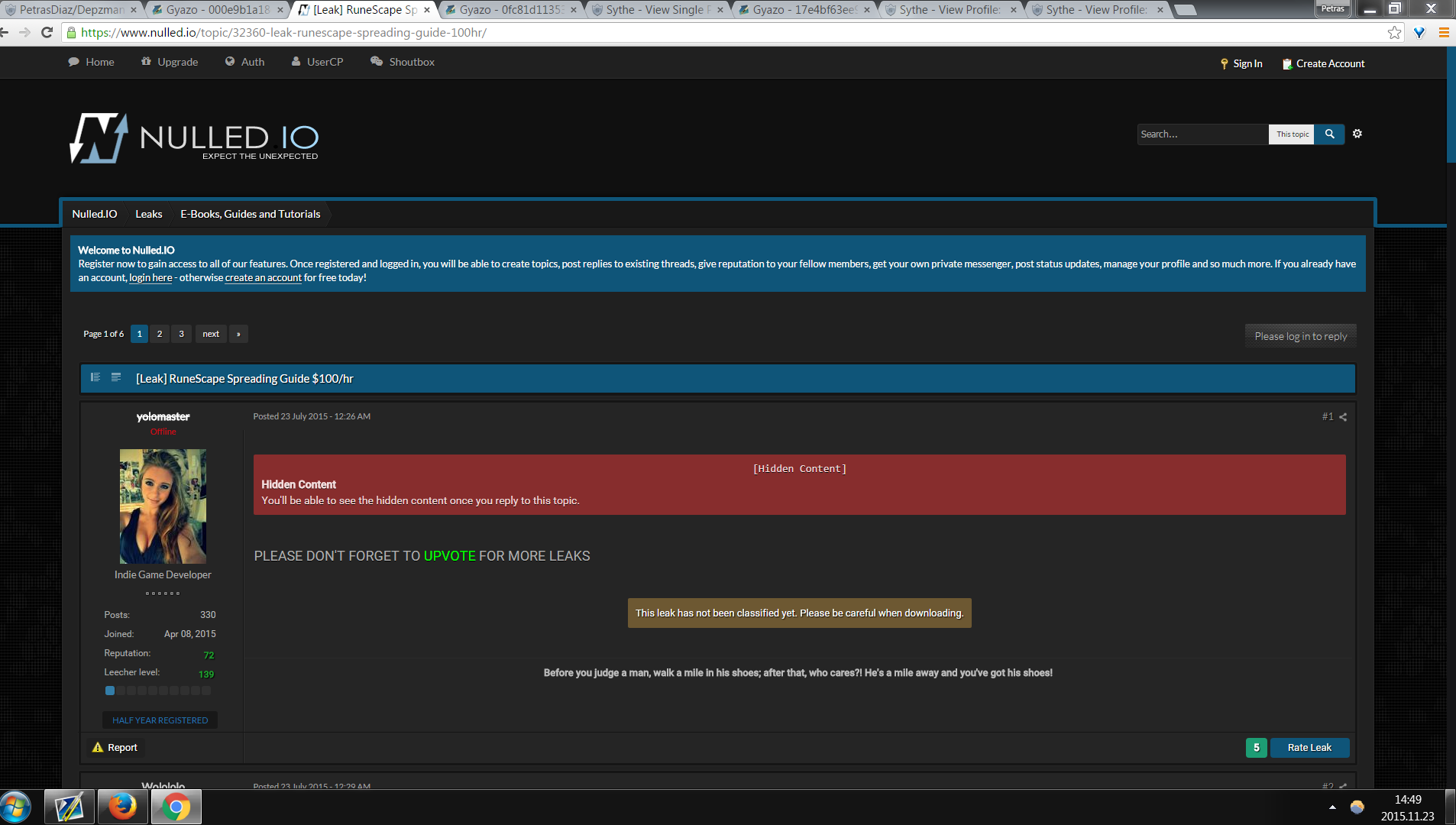Screen dimensions: 1456x825
Task: Open a new browser tab
Action: click(1185, 10)
